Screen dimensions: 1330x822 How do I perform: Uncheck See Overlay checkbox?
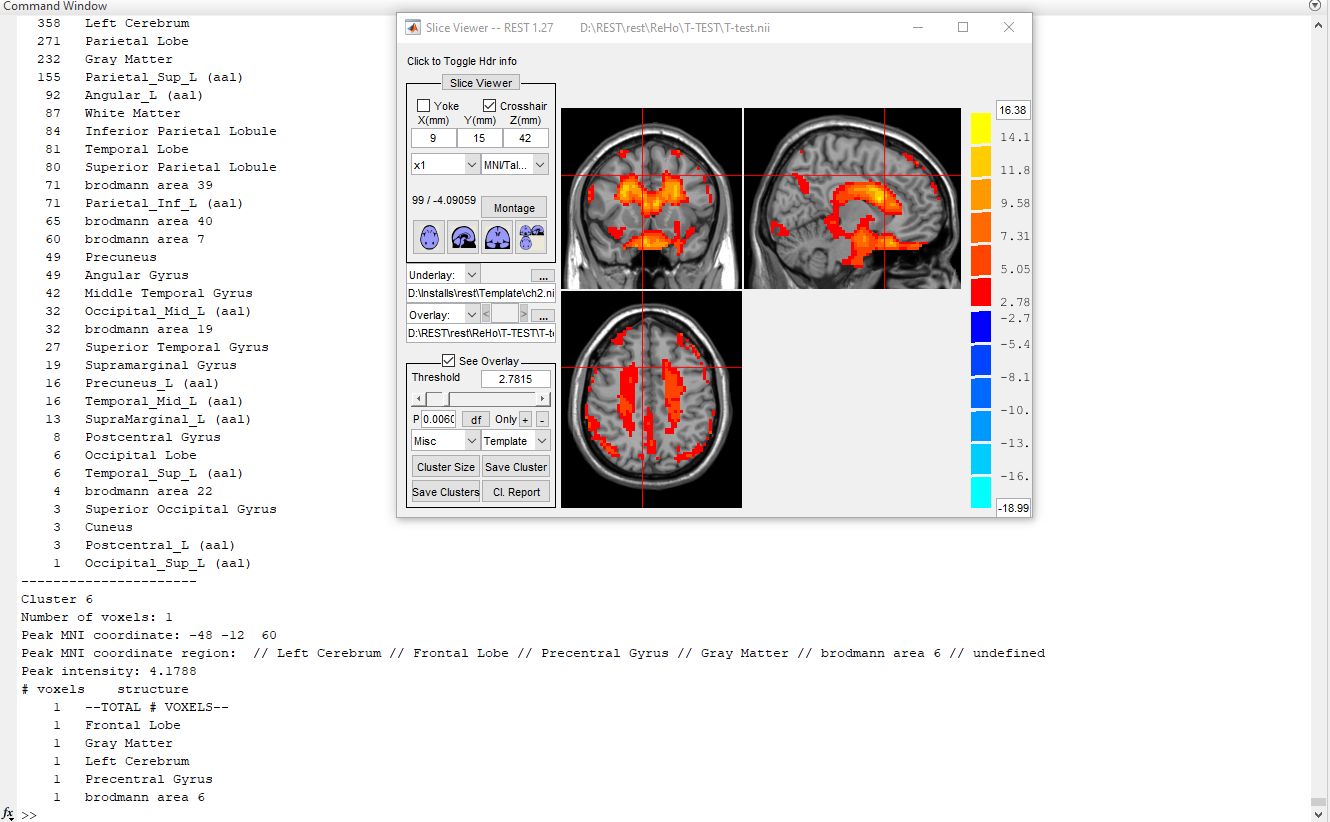point(449,361)
